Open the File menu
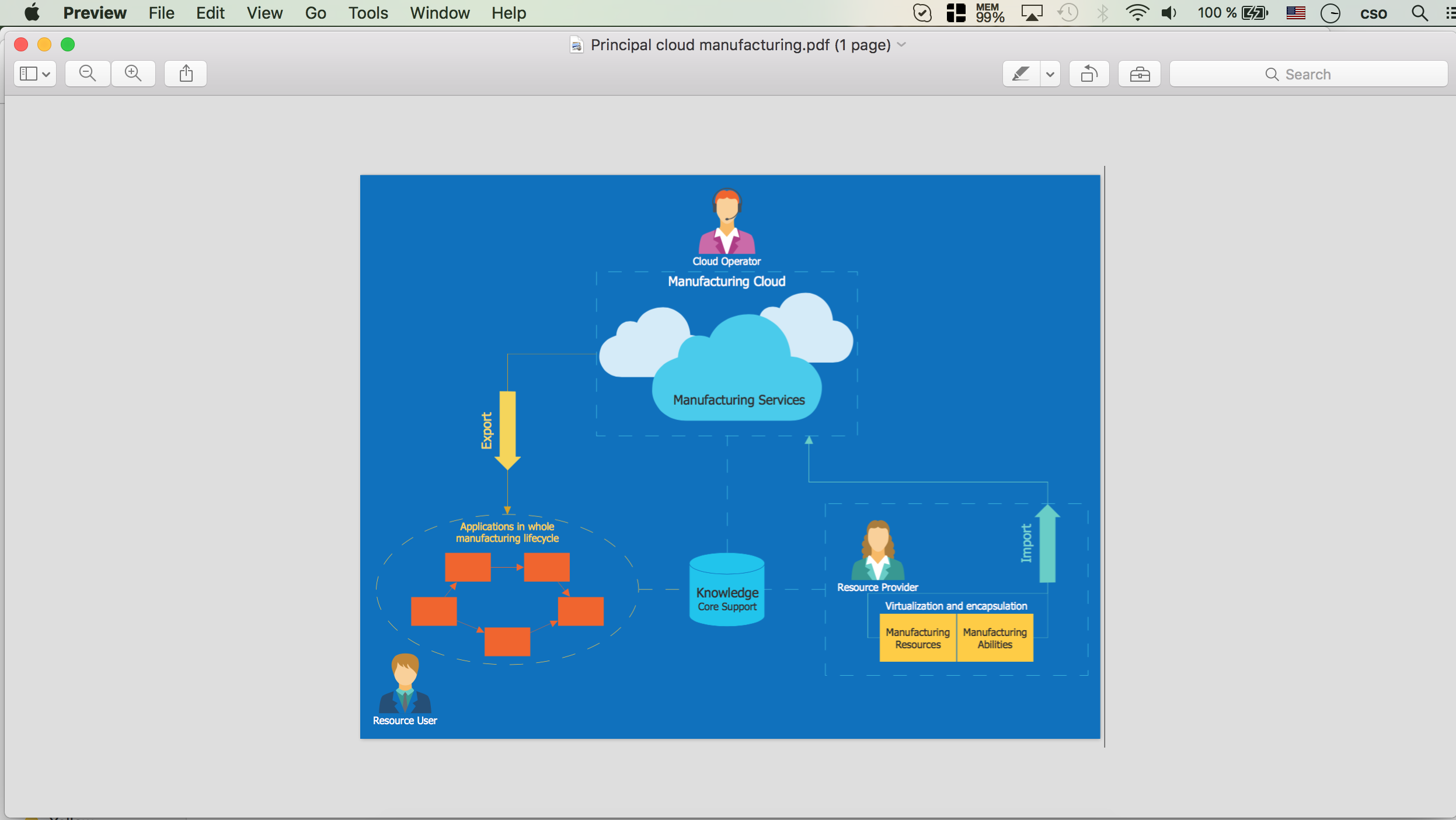This screenshot has height=820, width=1456. click(161, 13)
